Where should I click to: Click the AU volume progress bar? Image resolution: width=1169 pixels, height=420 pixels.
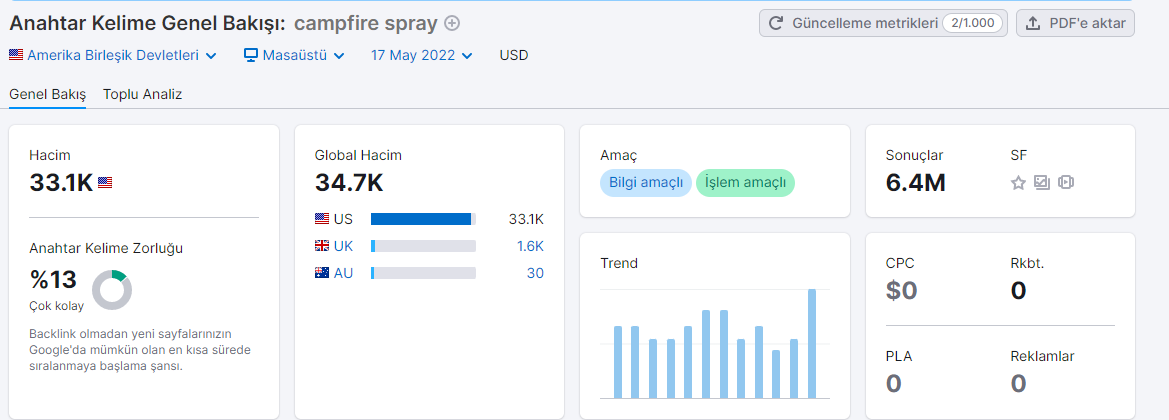coord(423,273)
